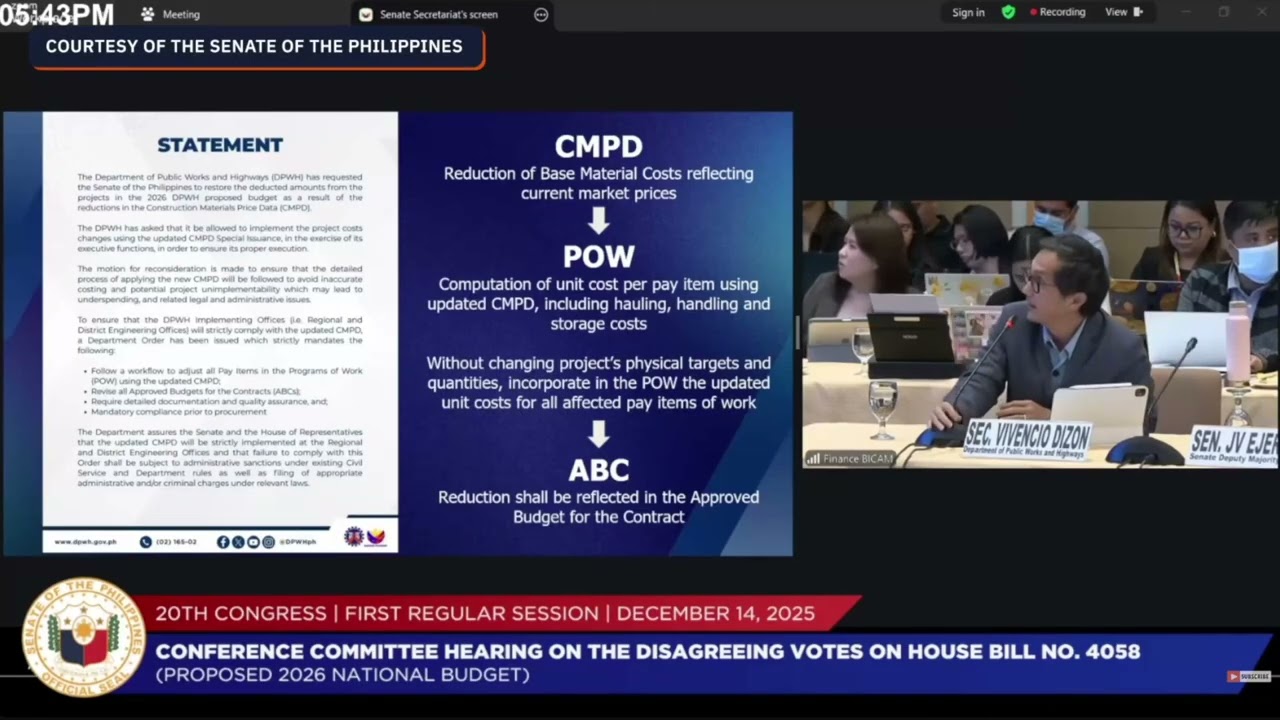Open the three-dot share options menu

click(541, 14)
